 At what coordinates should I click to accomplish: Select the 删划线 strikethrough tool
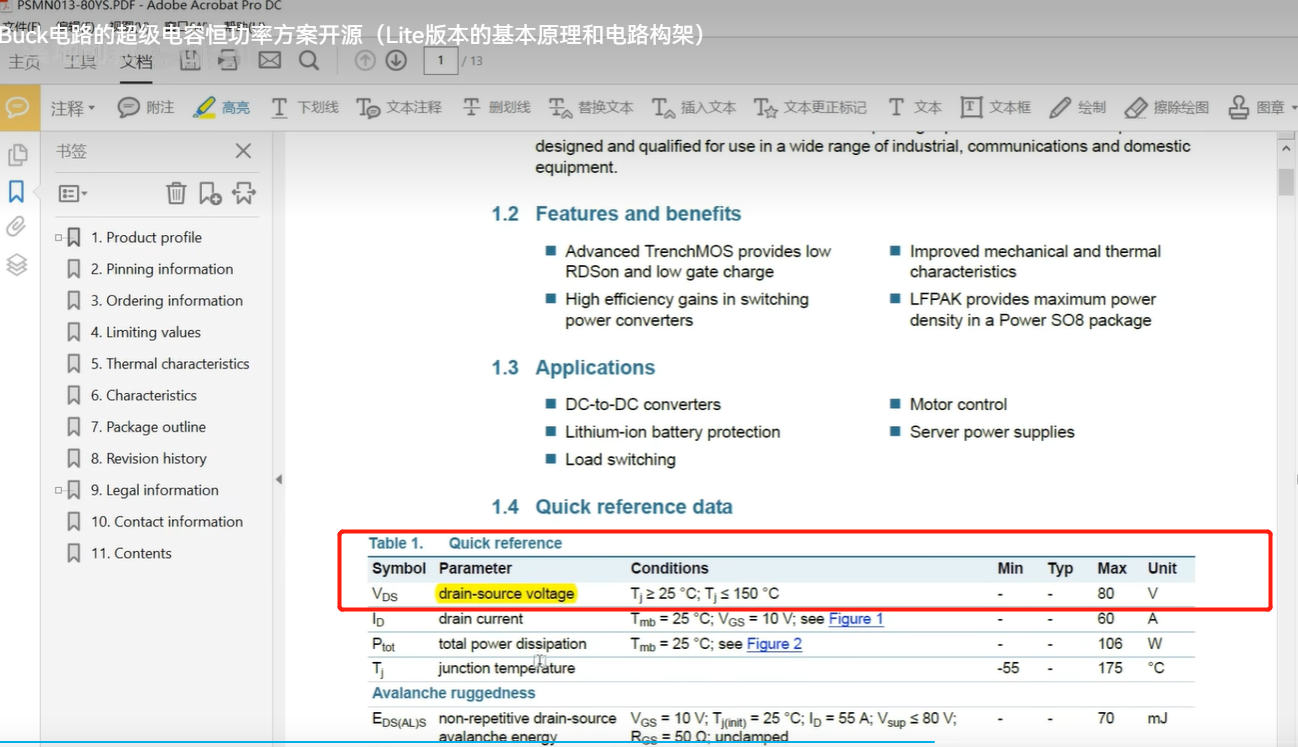[x=496, y=107]
